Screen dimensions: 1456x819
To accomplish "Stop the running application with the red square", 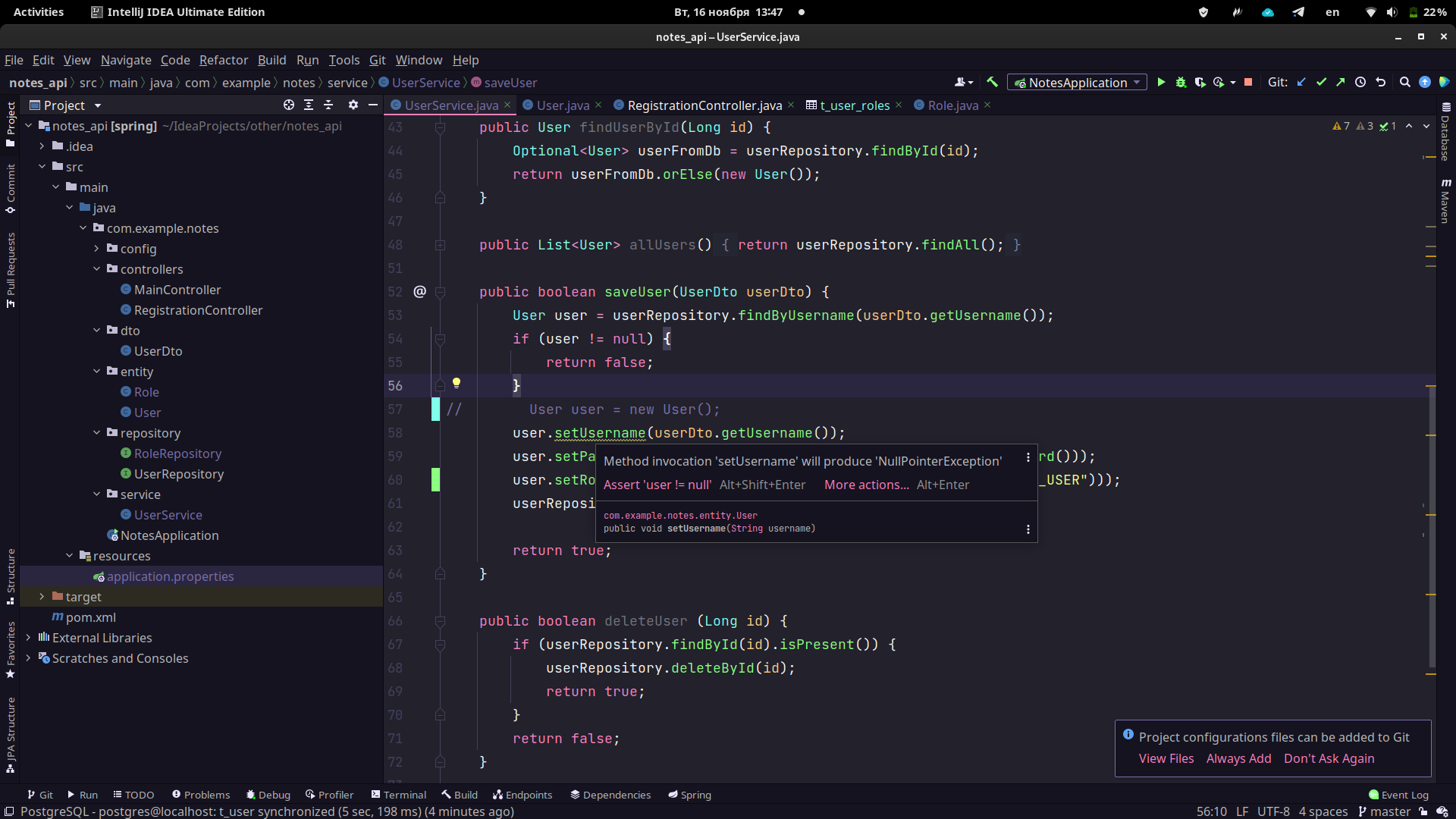I will pos(1248,82).
